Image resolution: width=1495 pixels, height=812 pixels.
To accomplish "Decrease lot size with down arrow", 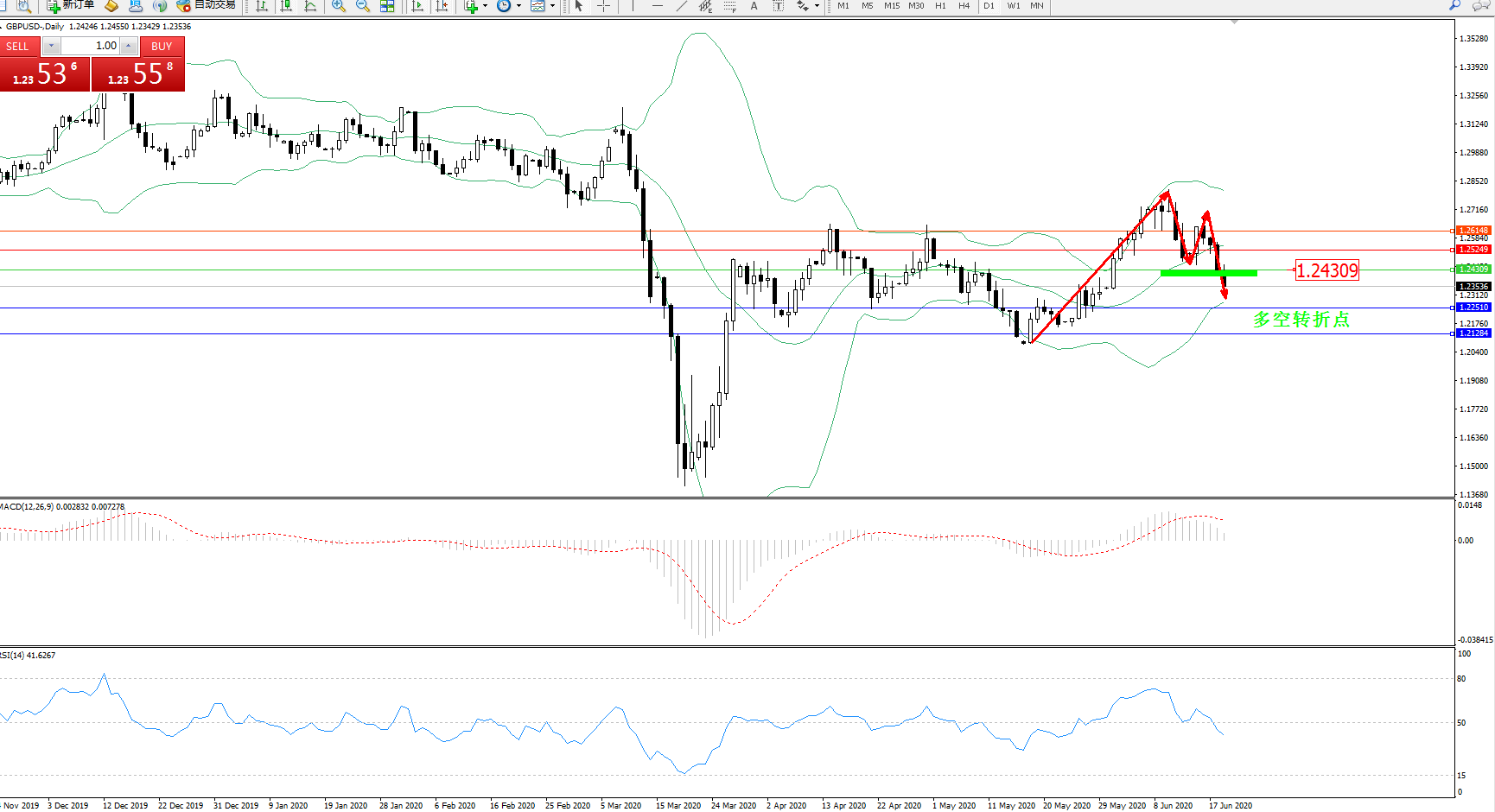I will 51,46.
